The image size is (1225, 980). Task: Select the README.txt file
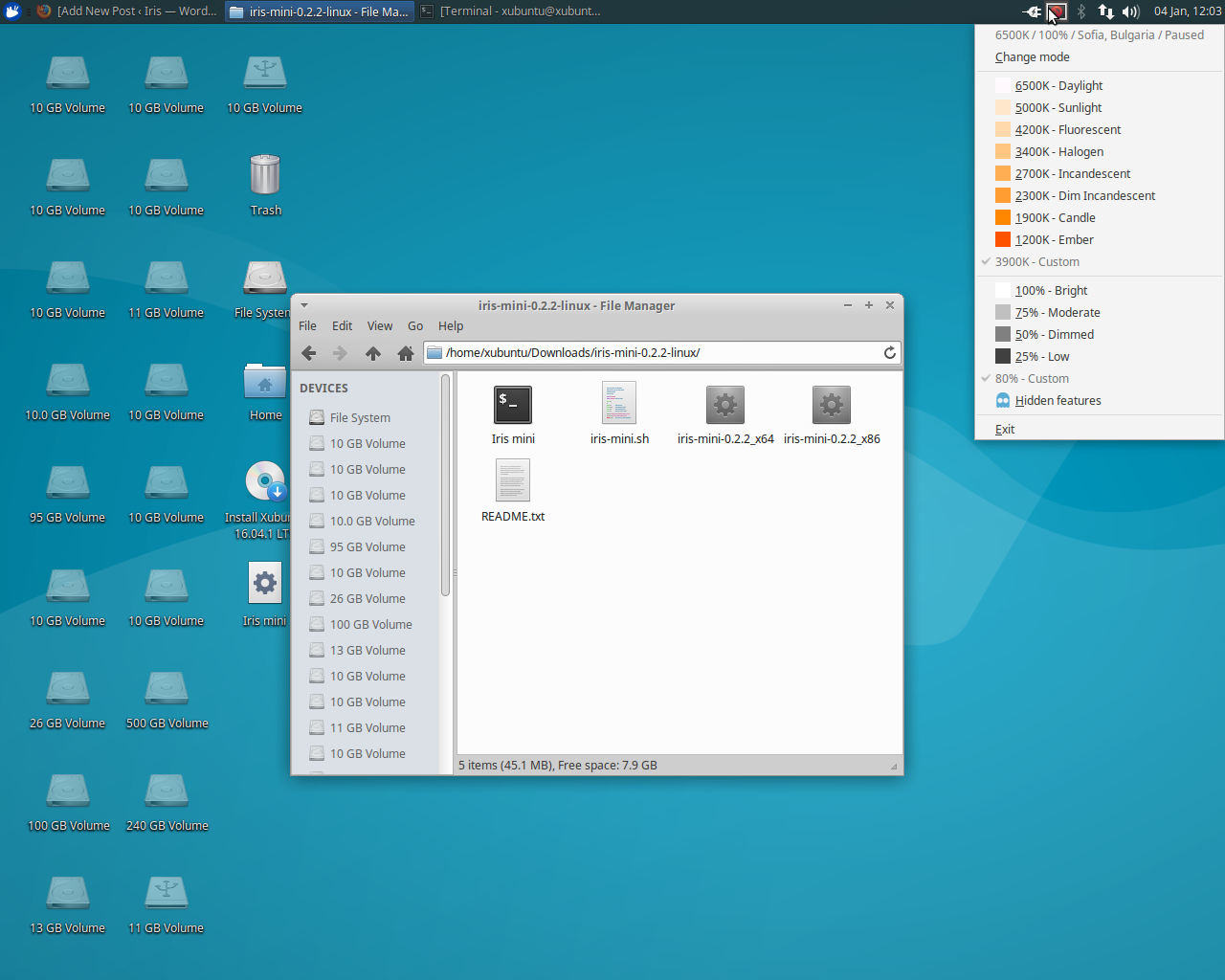[513, 491]
